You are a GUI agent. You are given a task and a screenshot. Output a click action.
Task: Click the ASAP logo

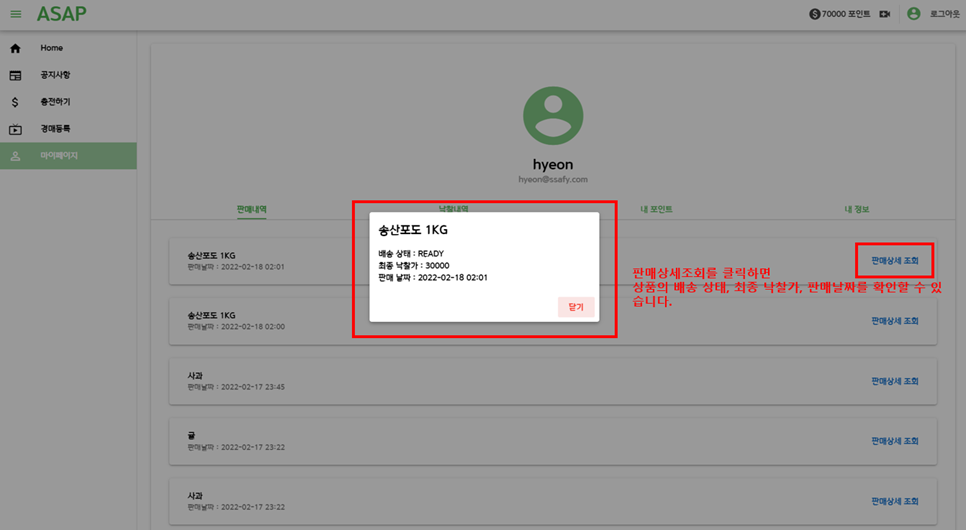pyautogui.click(x=62, y=14)
